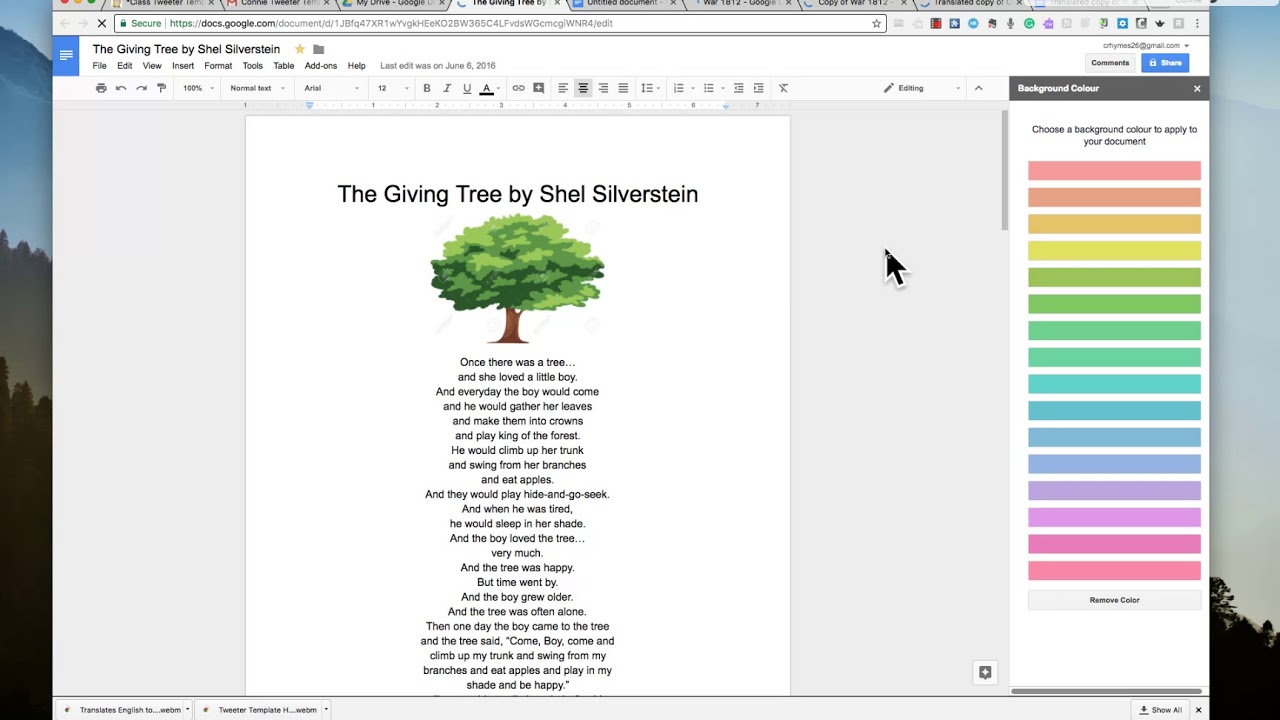
Task: Toggle bold formatting
Action: pos(427,88)
